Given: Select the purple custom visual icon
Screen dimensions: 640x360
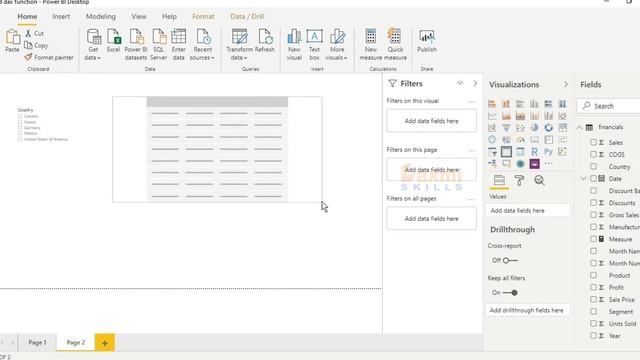Looking at the screenshot, I should click(534, 164).
